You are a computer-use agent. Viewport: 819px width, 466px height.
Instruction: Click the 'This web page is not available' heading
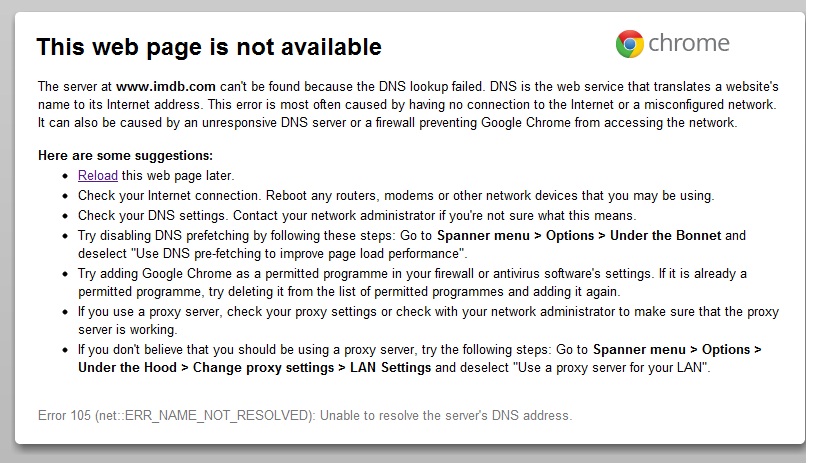pyautogui.click(x=209, y=47)
